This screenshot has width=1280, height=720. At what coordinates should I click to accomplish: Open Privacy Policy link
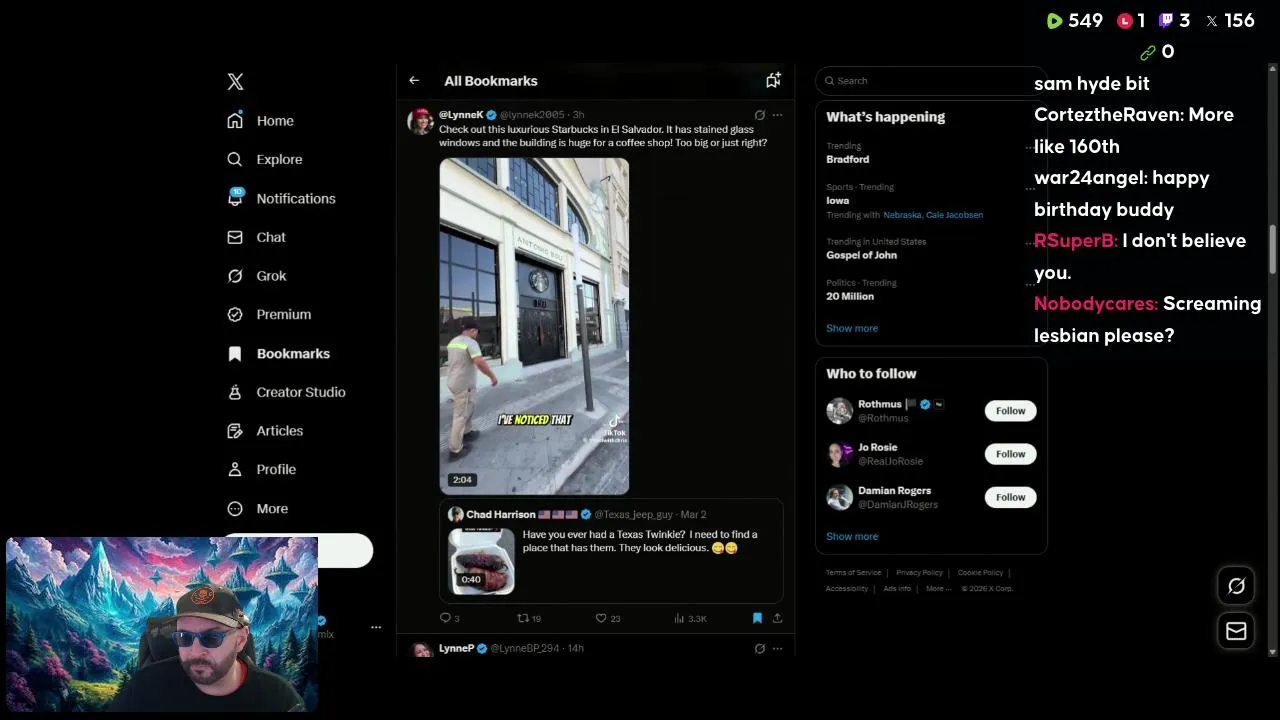[x=919, y=573]
